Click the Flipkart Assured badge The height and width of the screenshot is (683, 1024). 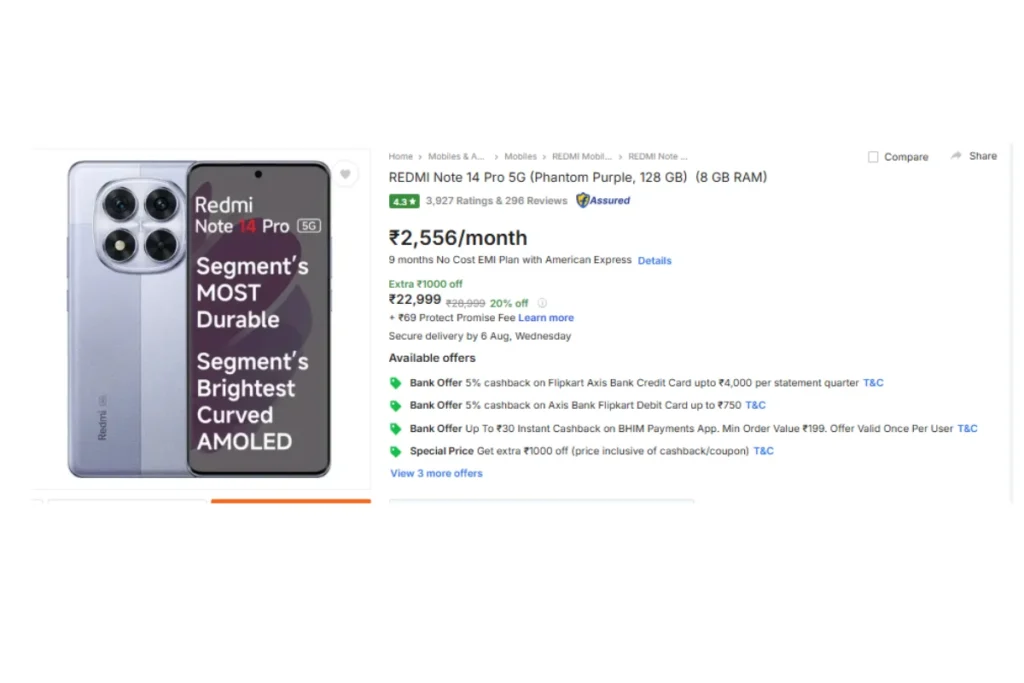pos(603,200)
